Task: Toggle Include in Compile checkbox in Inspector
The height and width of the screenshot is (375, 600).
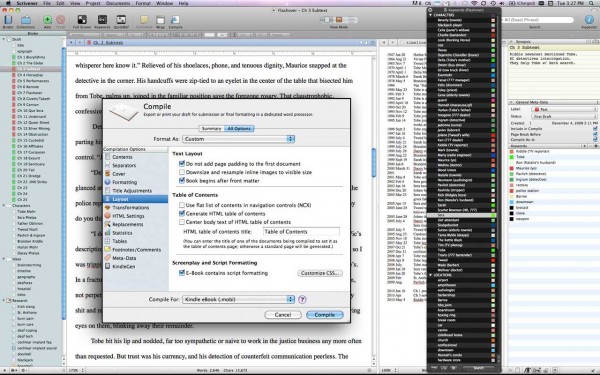Action: [595, 129]
